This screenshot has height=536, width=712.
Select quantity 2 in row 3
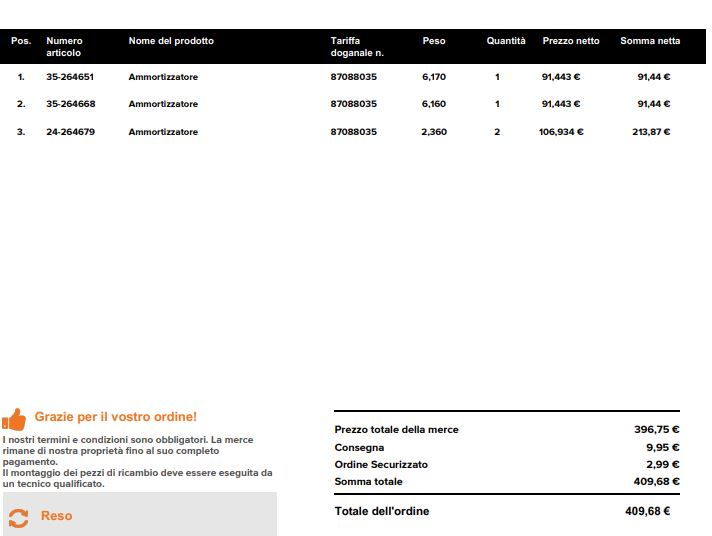coord(497,132)
